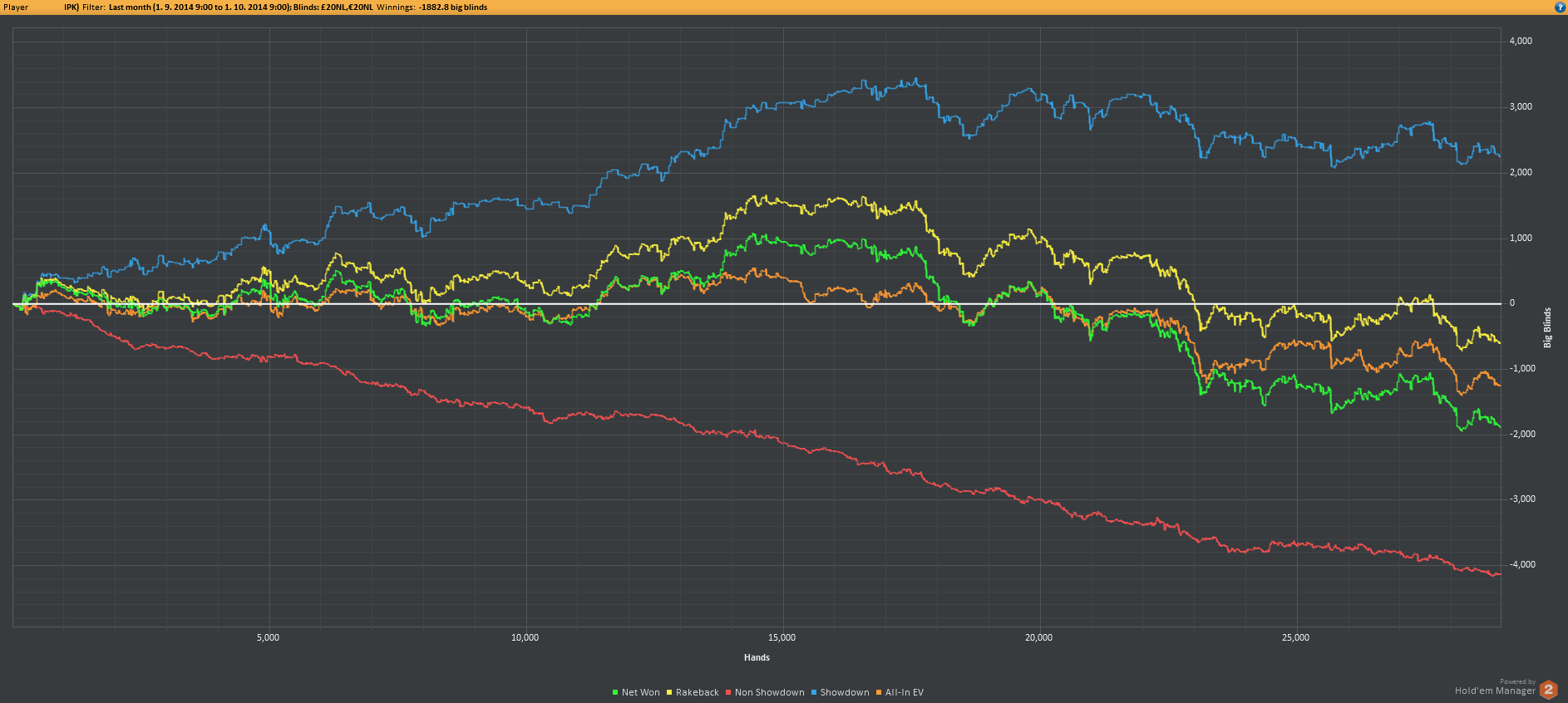Toggle the Net Won series via its legend label
The width and height of the screenshot is (1568, 703).
coord(640,692)
